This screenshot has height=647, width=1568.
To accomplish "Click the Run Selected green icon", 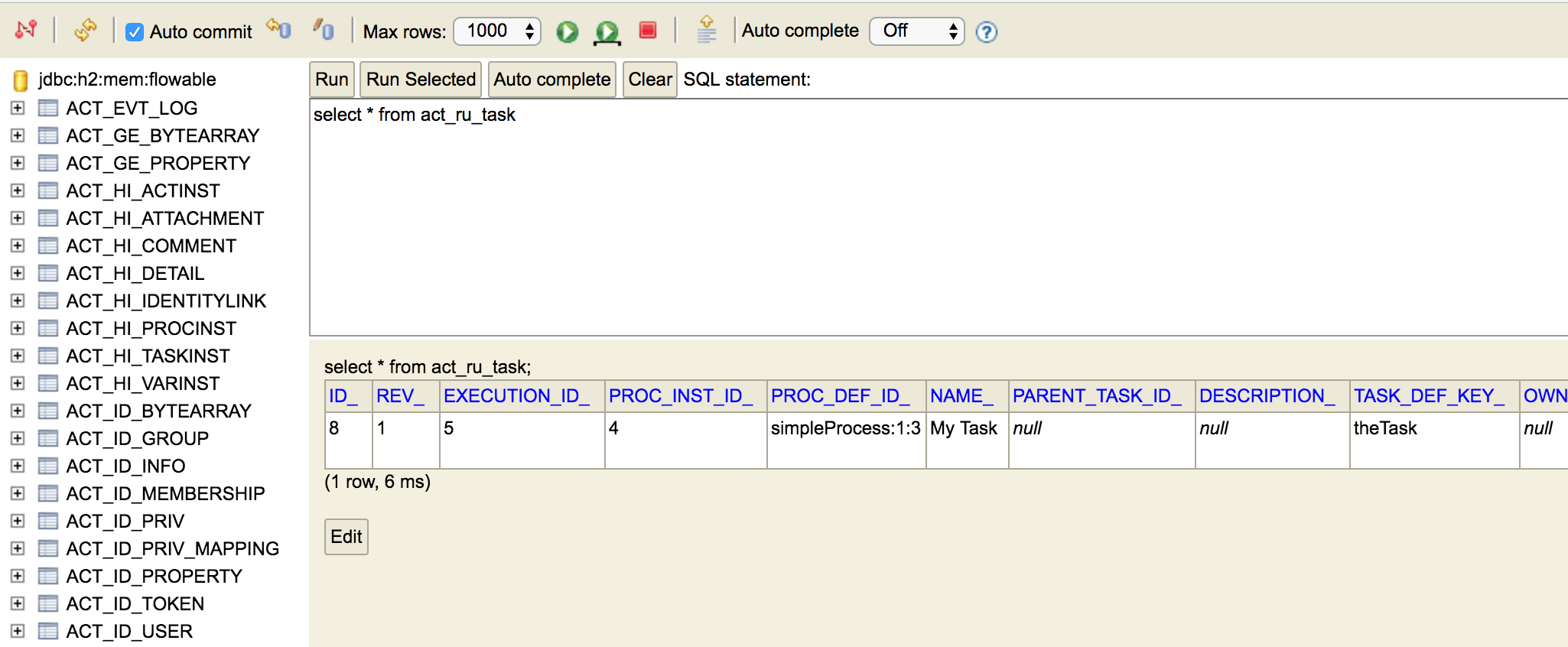I will click(x=607, y=32).
